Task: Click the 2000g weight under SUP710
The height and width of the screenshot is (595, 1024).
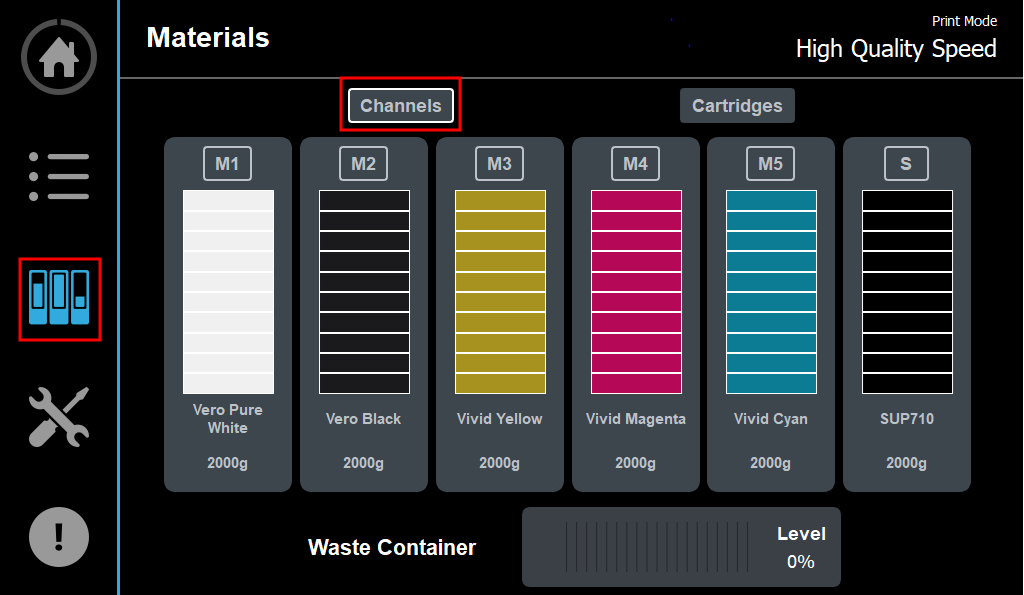Action: (x=906, y=463)
